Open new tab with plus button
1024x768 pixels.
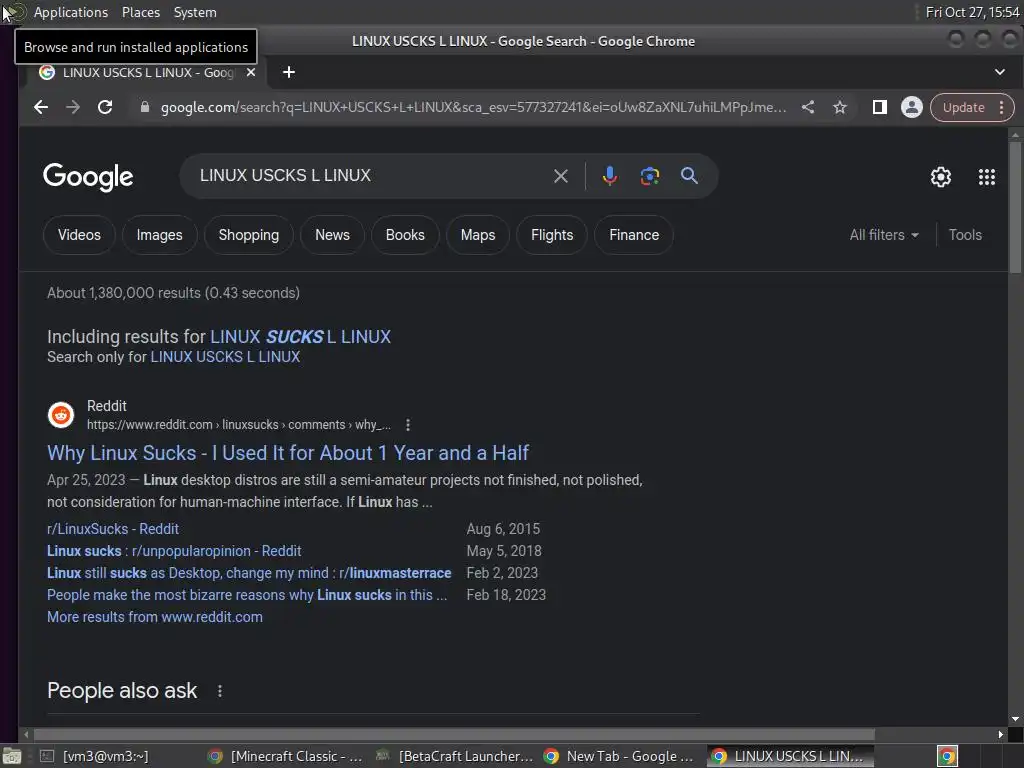(x=289, y=72)
